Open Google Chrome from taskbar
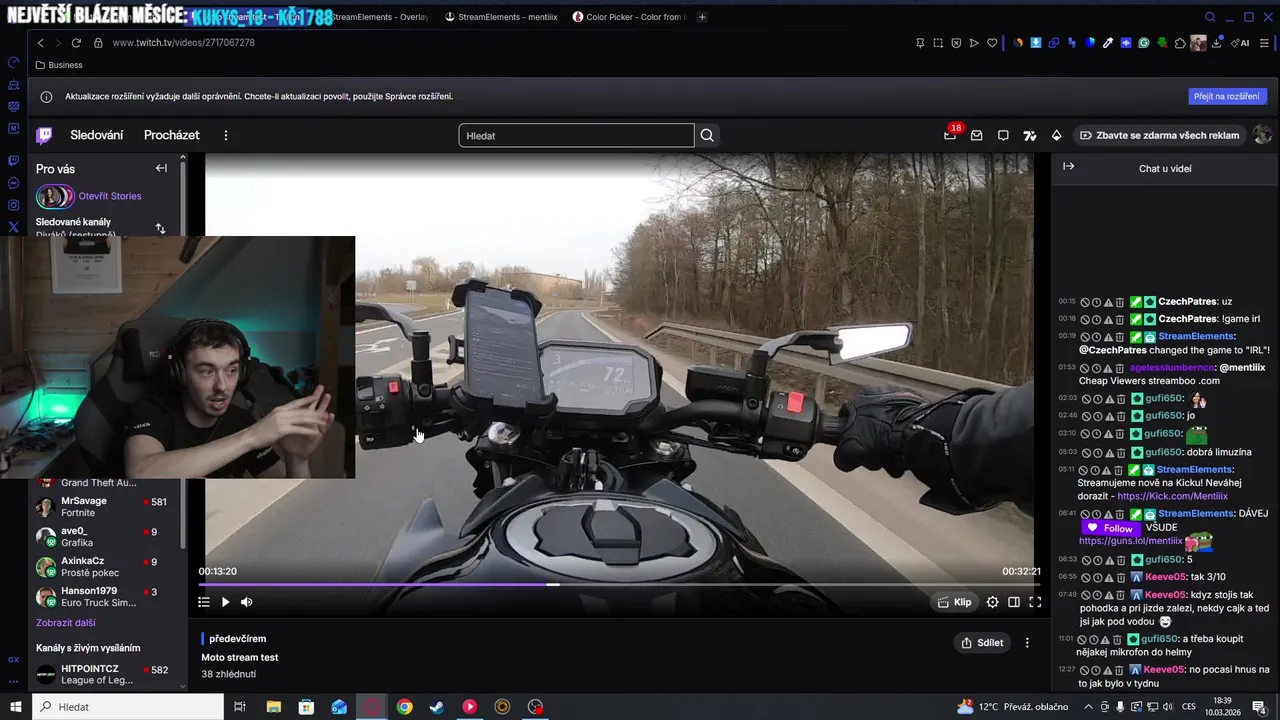The image size is (1280, 720). [x=404, y=707]
